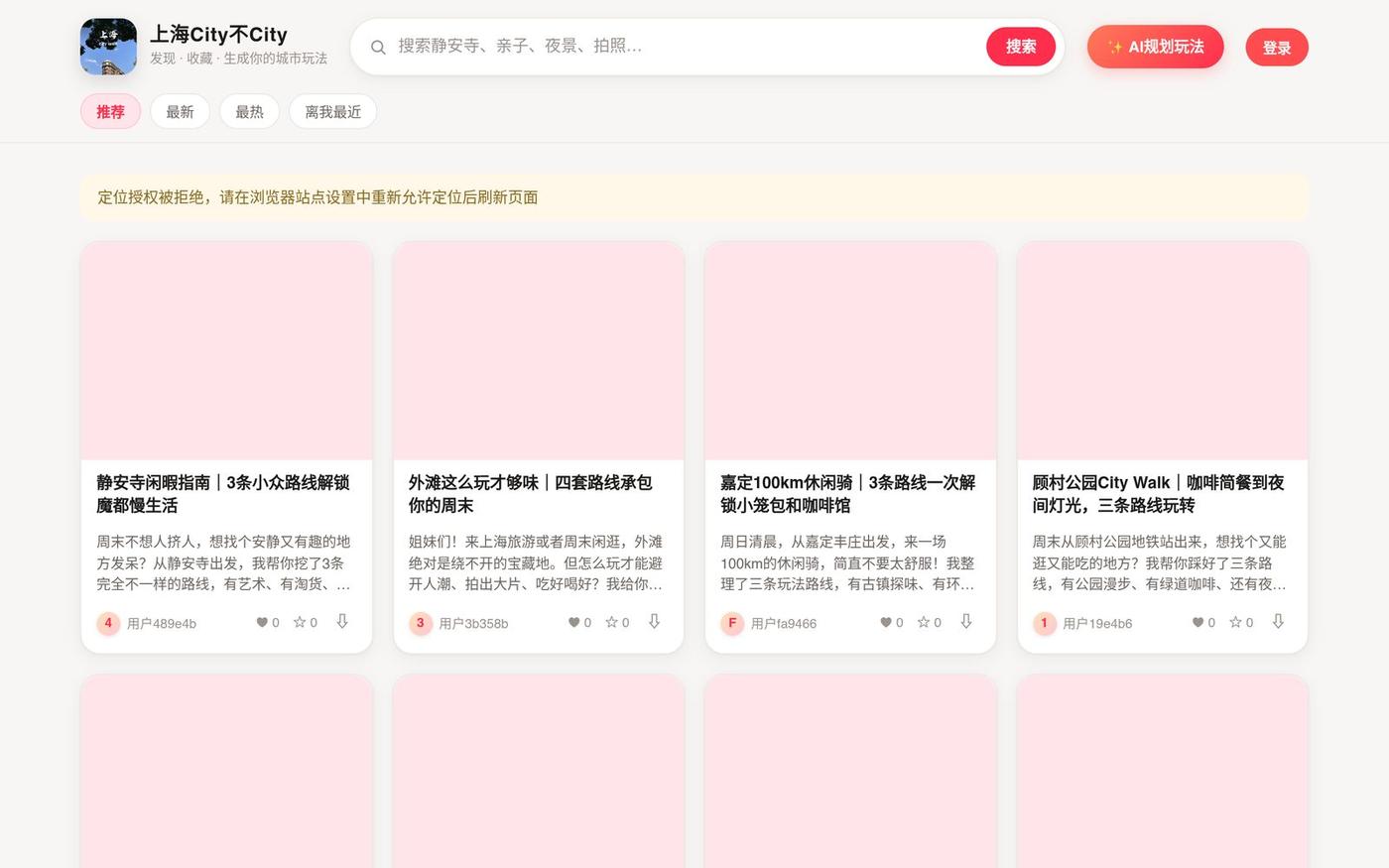Click download arrow on 外滩这么玩才够味 card

(x=654, y=621)
